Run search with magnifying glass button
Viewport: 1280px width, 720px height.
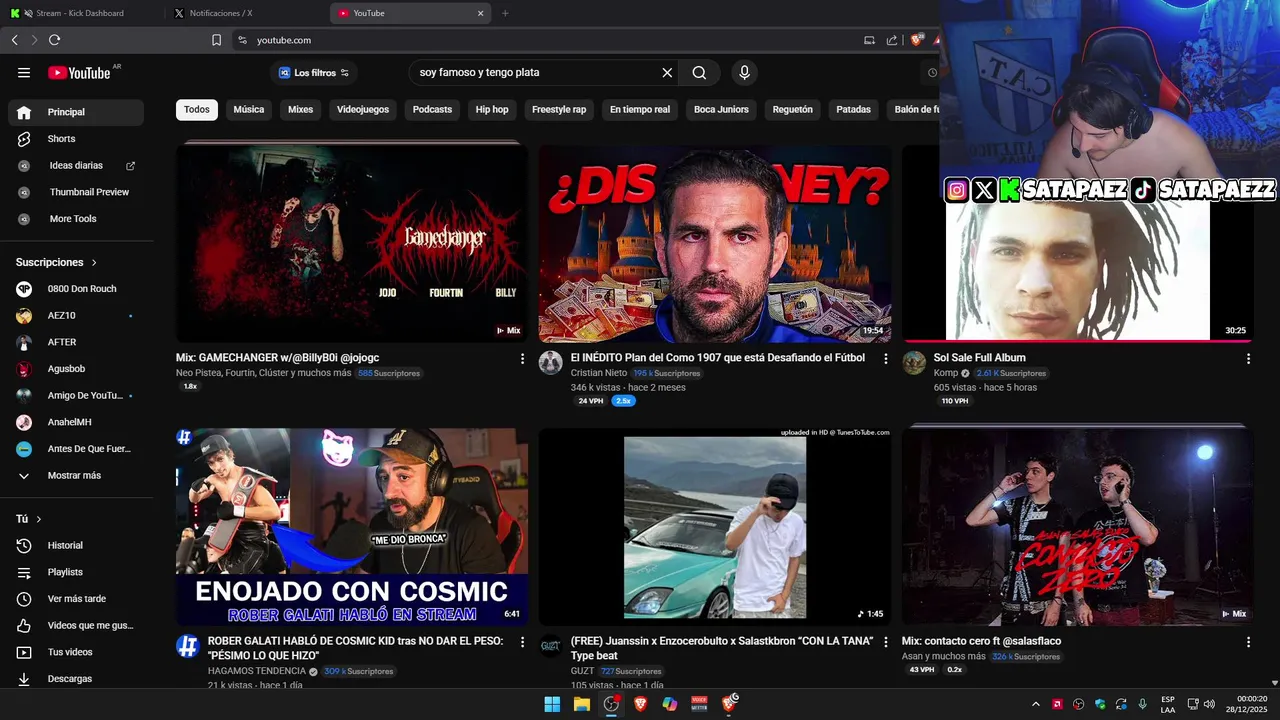[699, 72]
